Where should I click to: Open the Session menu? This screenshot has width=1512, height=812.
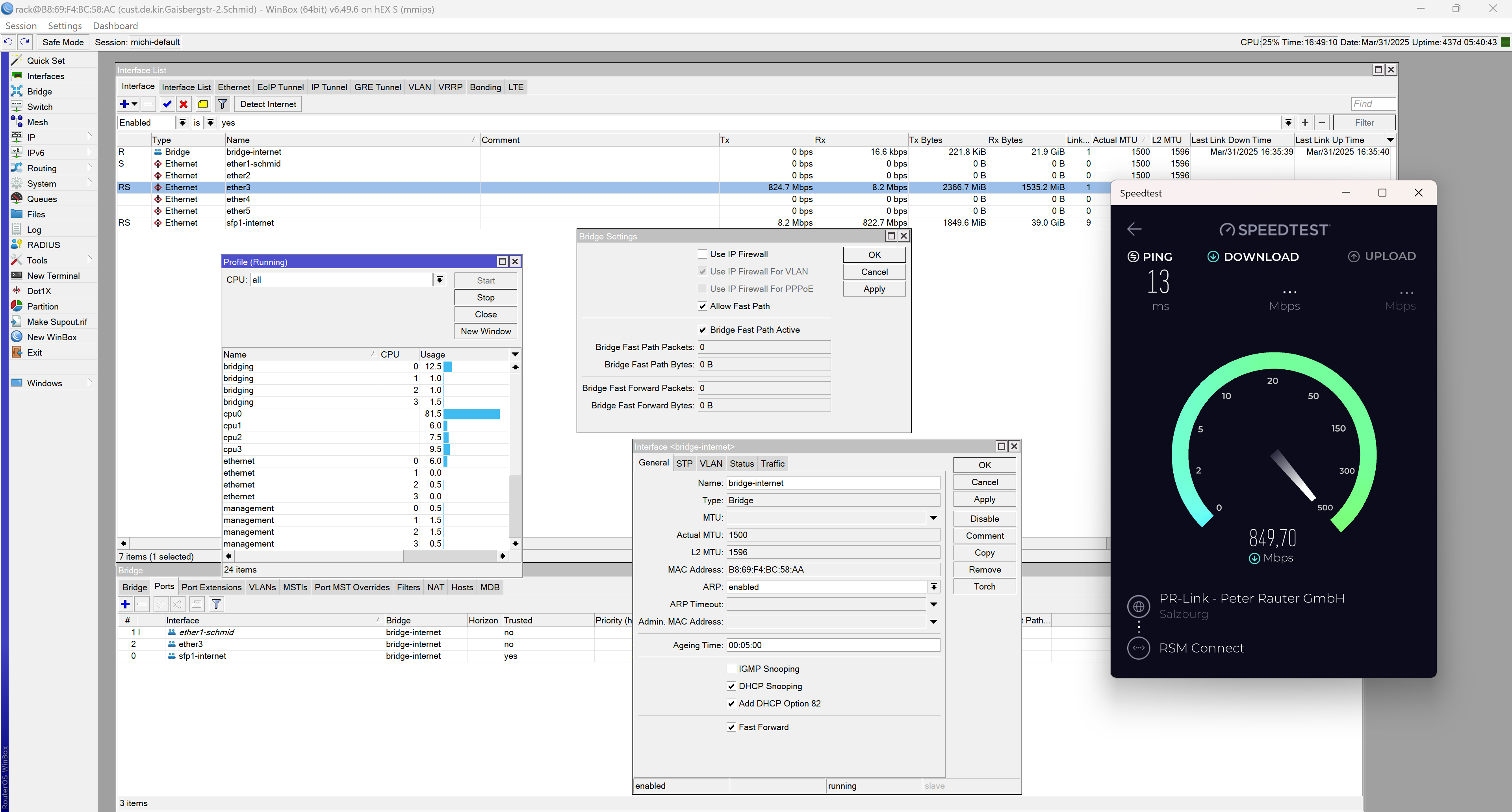[x=21, y=26]
